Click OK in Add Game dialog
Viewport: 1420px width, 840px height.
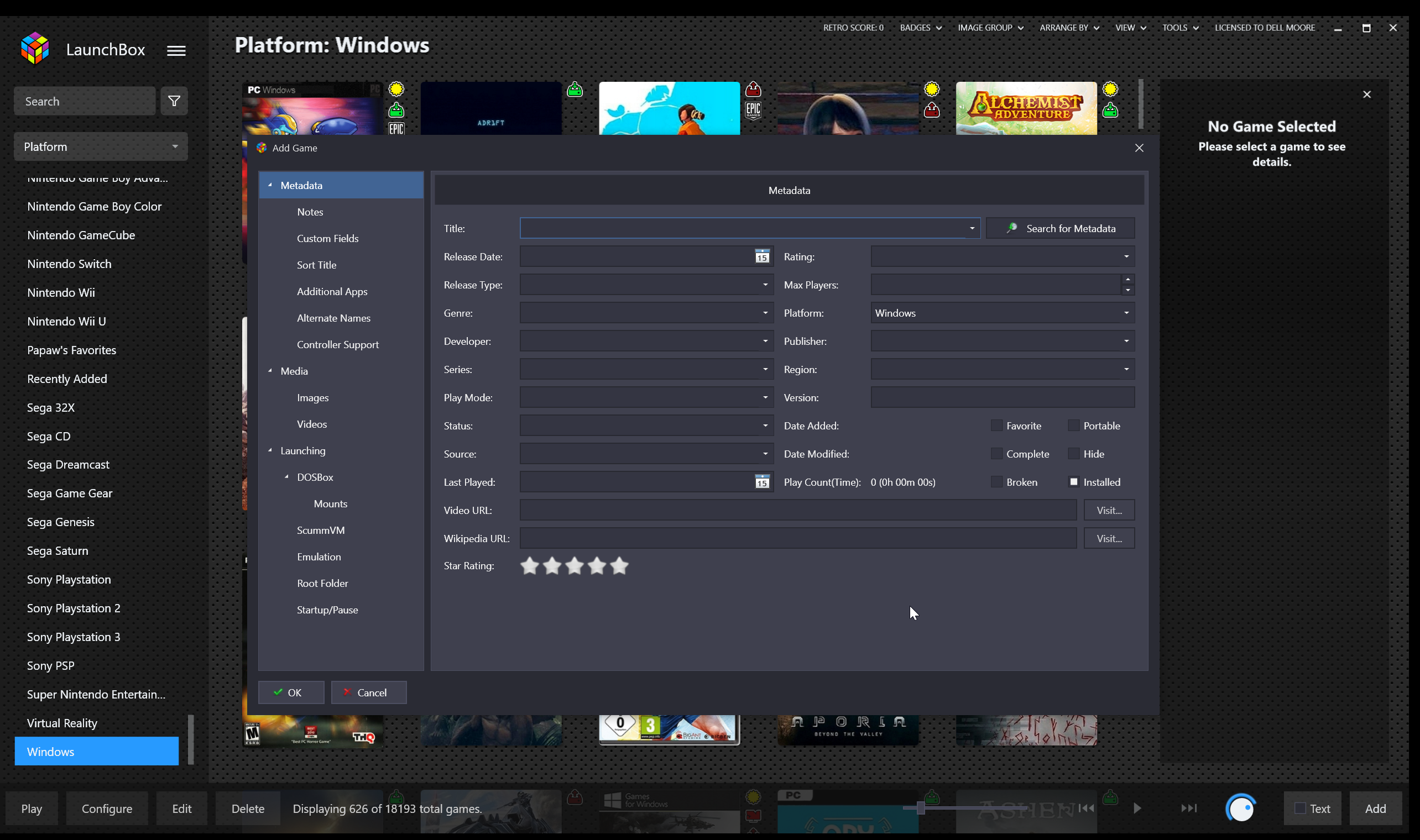(291, 692)
